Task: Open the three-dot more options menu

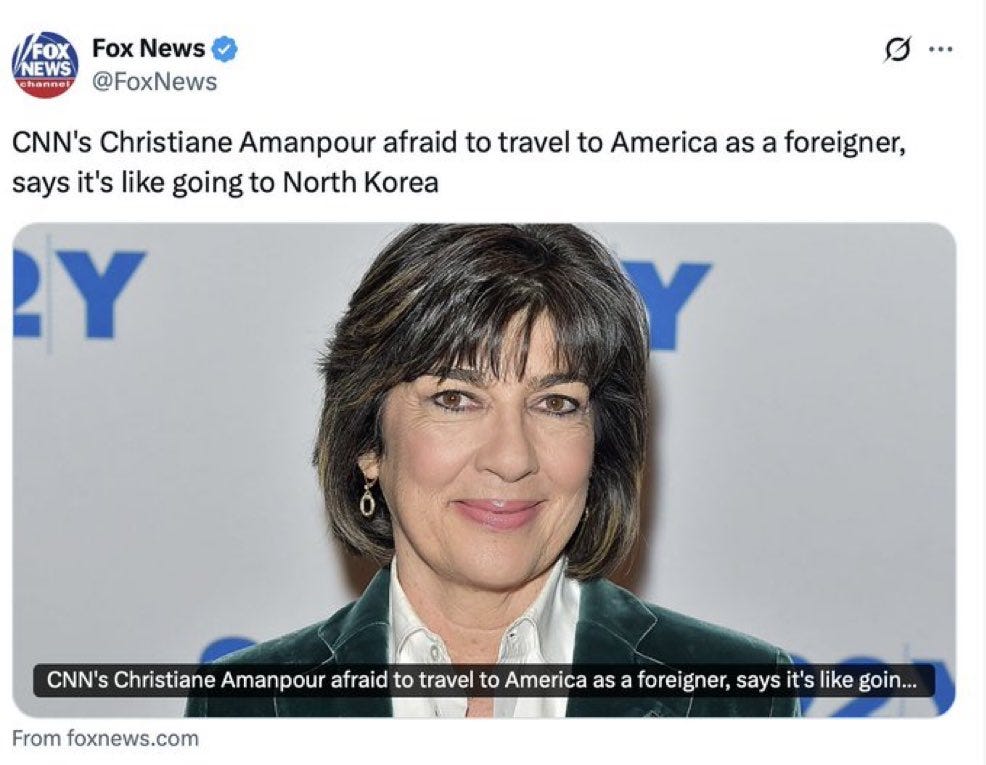Action: click(942, 49)
